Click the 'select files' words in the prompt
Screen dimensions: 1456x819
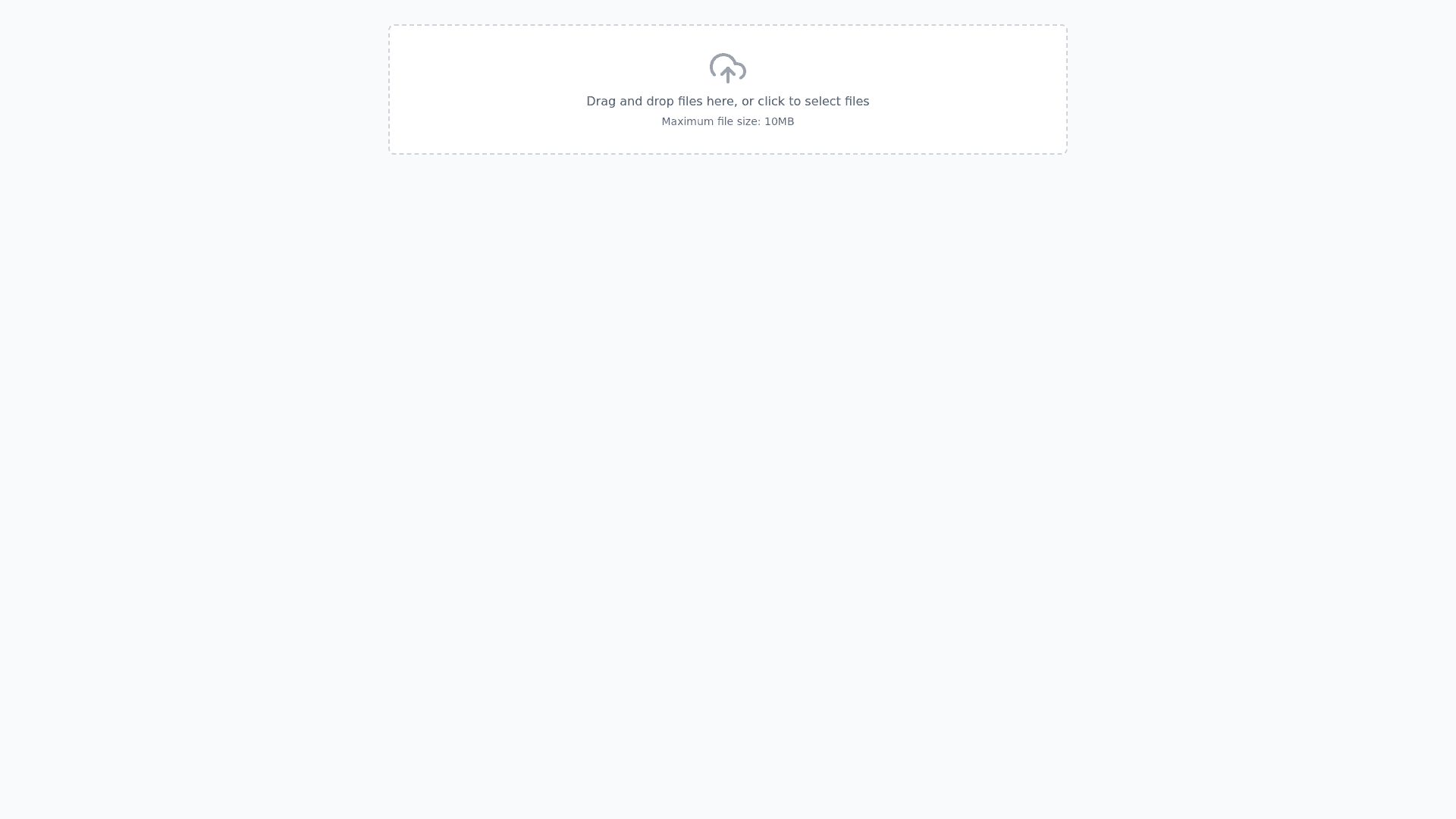point(837,102)
